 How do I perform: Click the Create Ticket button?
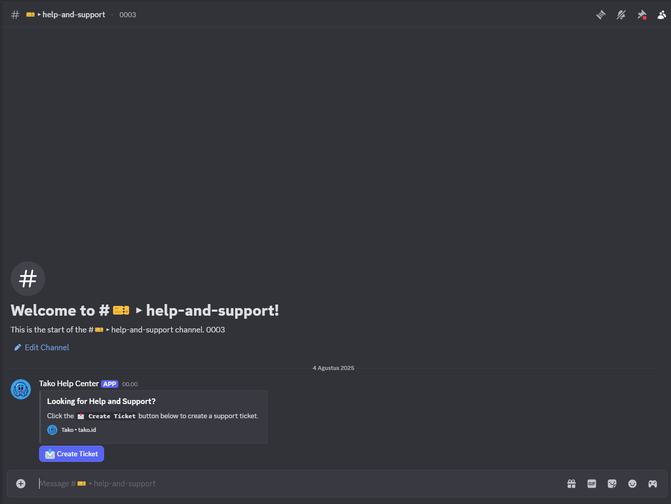[x=71, y=454]
